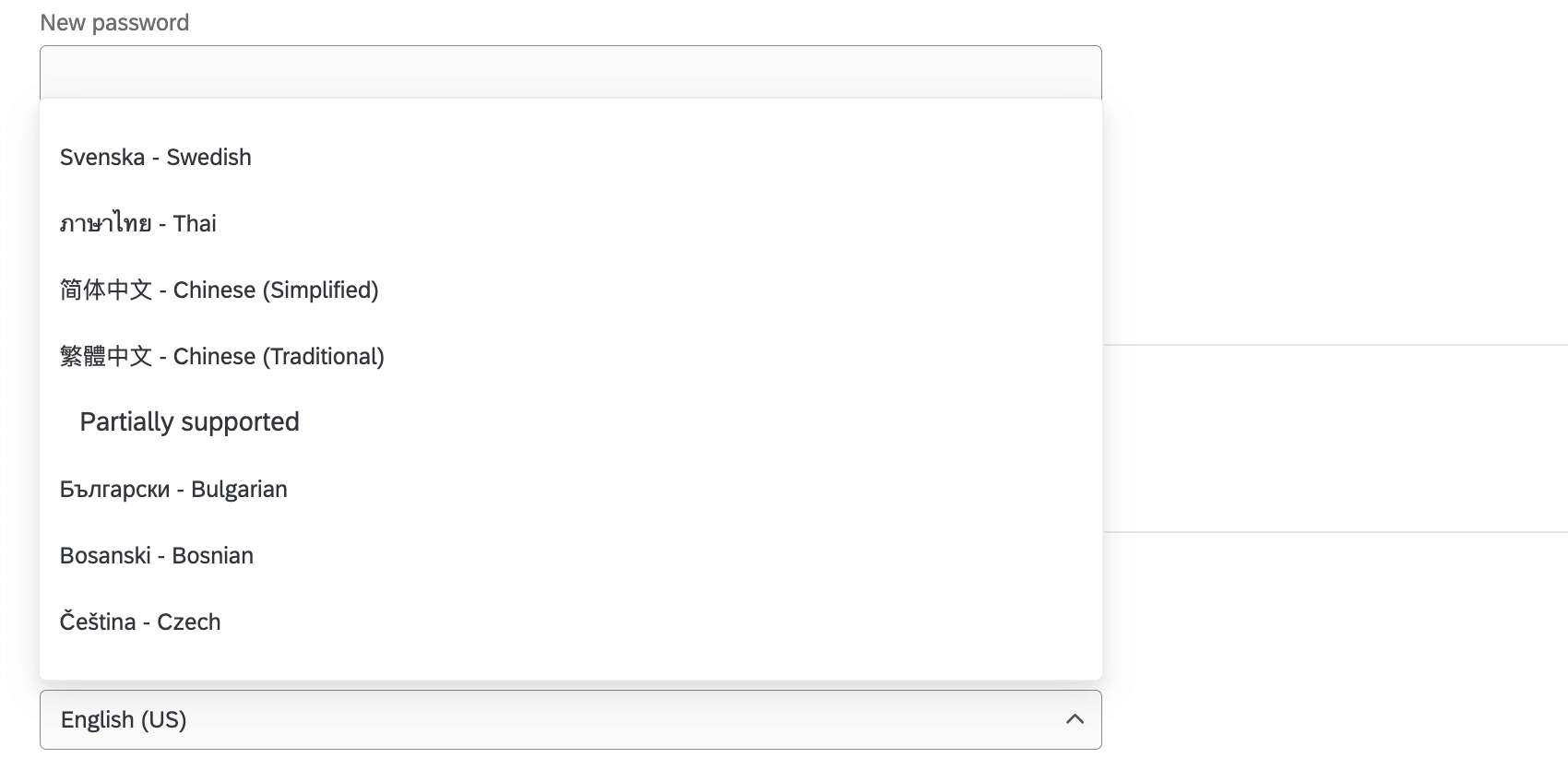Click the upward-facing chevron icon
Screen dimensions: 1568x782
click(1073, 717)
